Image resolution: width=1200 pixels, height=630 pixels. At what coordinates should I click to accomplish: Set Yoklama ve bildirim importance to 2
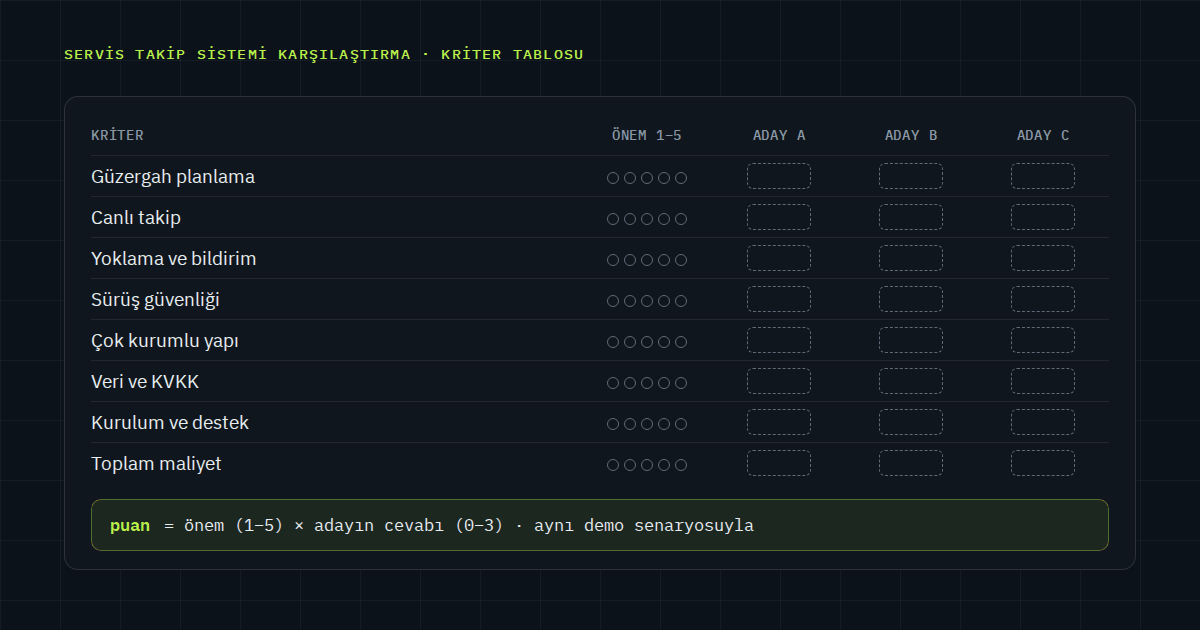630,260
